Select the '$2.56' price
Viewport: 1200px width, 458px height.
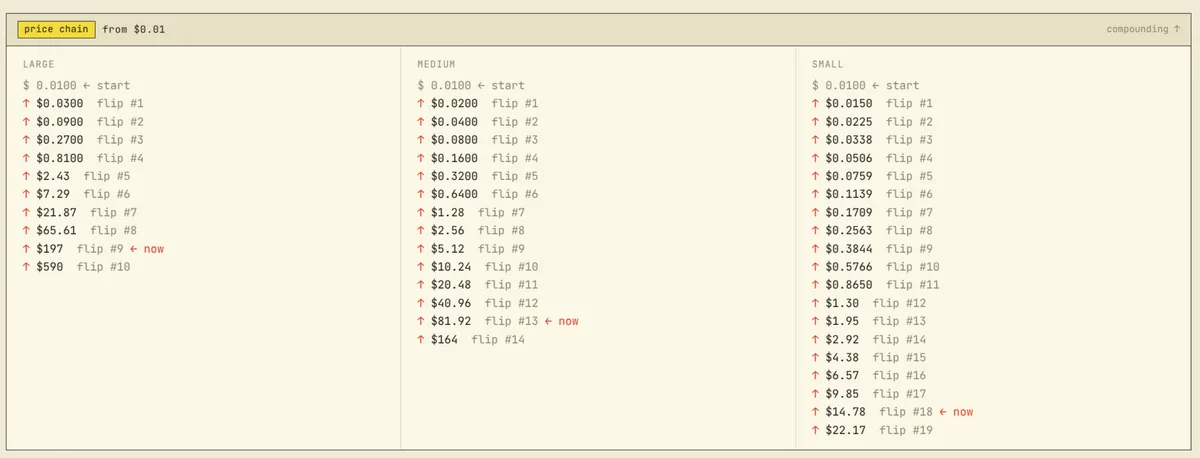pos(447,230)
